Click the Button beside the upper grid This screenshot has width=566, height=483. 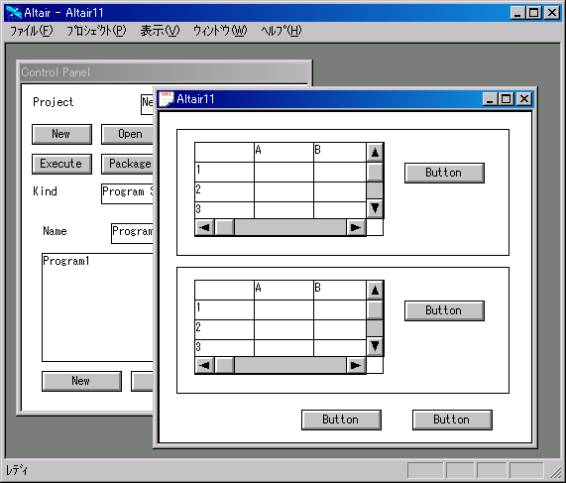(x=444, y=173)
